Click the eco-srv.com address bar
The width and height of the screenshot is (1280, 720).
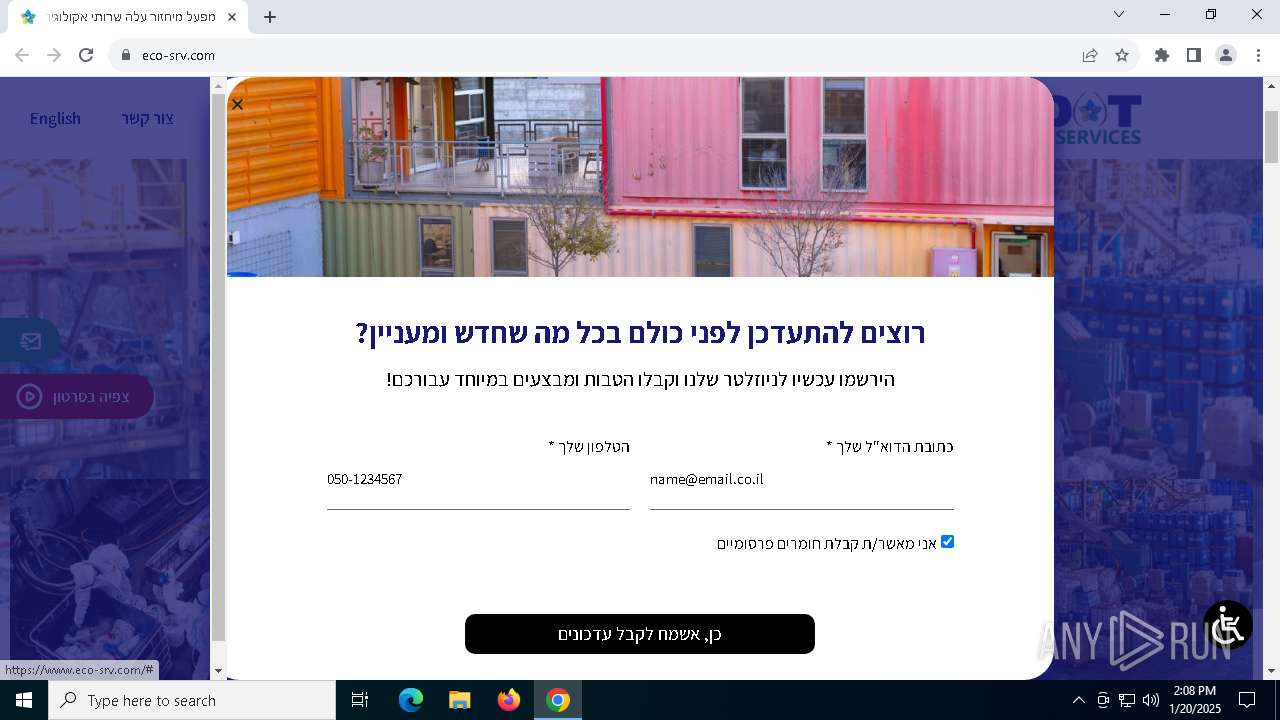click(x=600, y=55)
